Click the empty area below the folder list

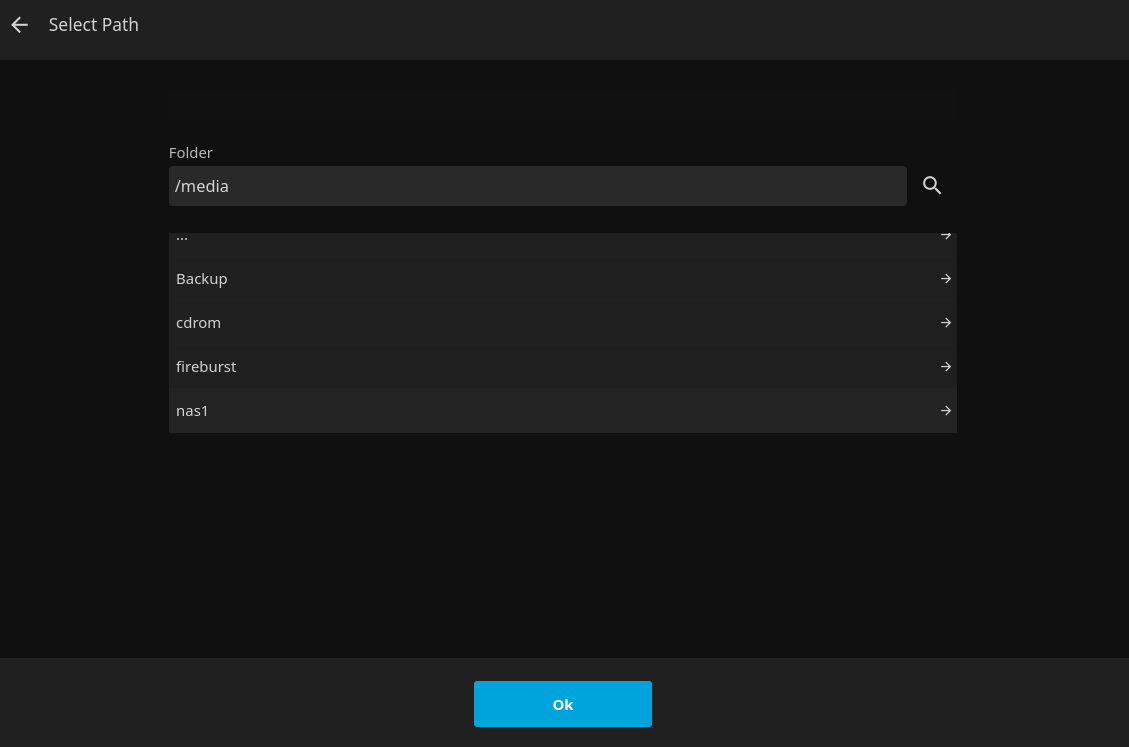[x=562, y=540]
